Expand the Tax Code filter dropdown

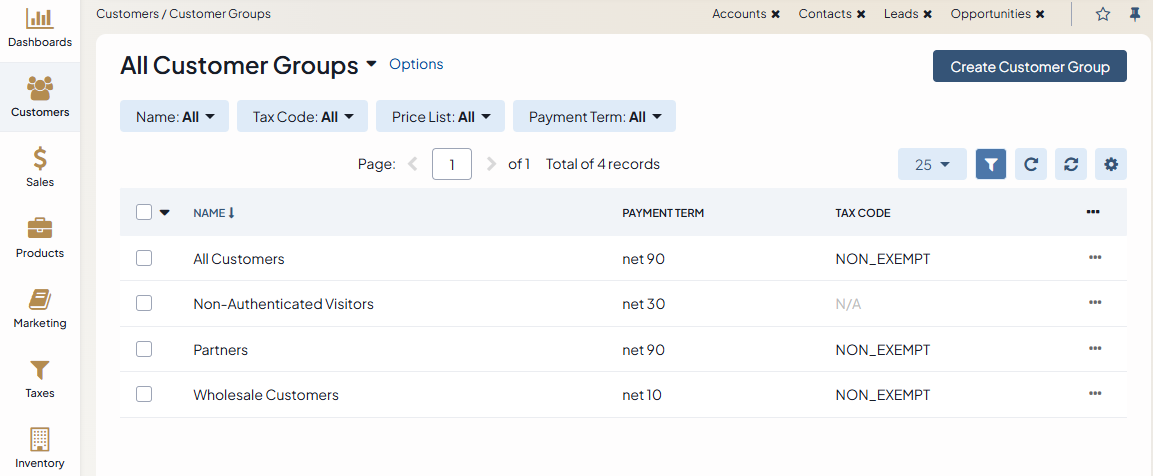pos(302,117)
